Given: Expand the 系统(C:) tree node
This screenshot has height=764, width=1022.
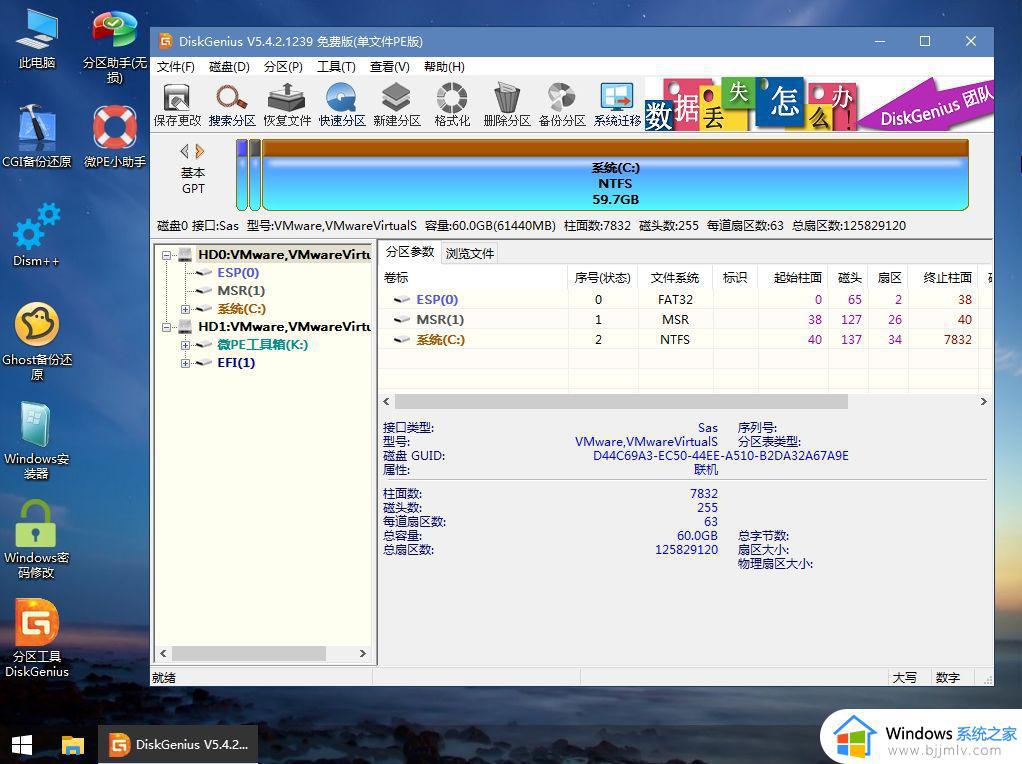Looking at the screenshot, I should coord(186,309).
